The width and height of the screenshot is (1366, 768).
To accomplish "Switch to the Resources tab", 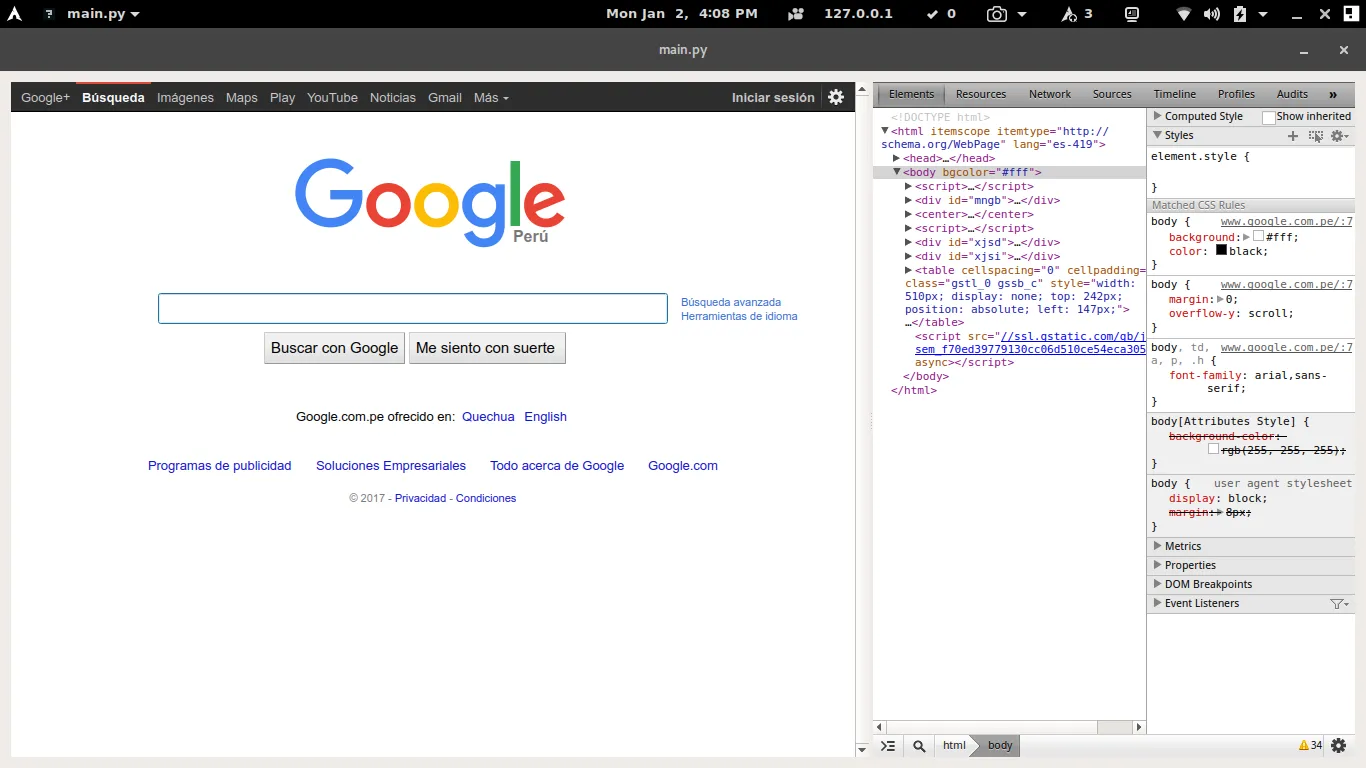I will [981, 94].
